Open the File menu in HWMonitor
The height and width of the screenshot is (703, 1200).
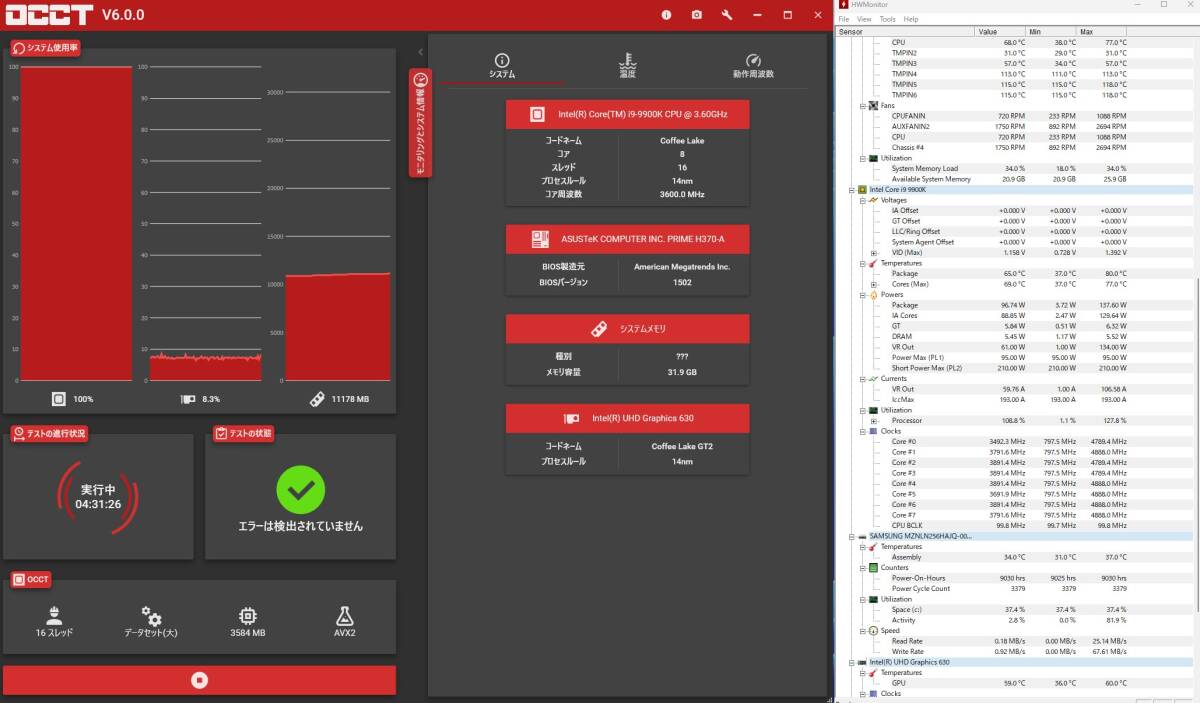843,19
